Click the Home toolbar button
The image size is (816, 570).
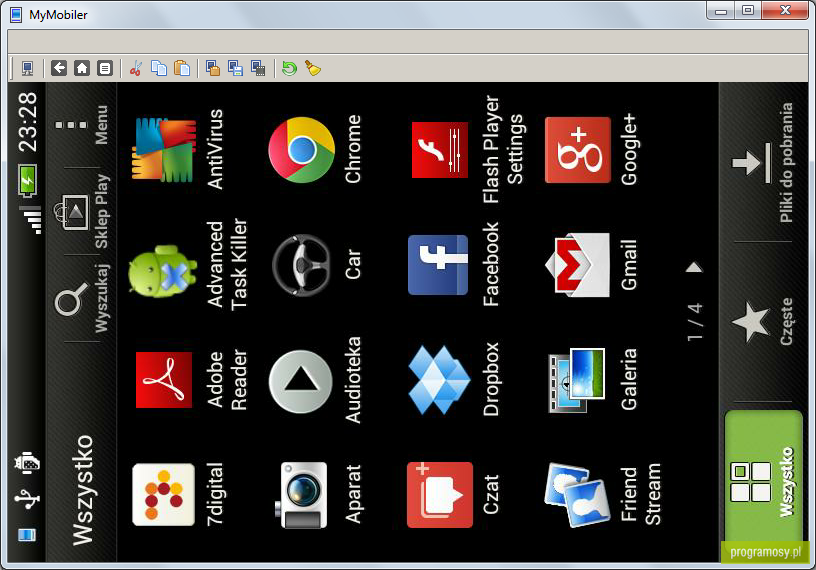82,68
